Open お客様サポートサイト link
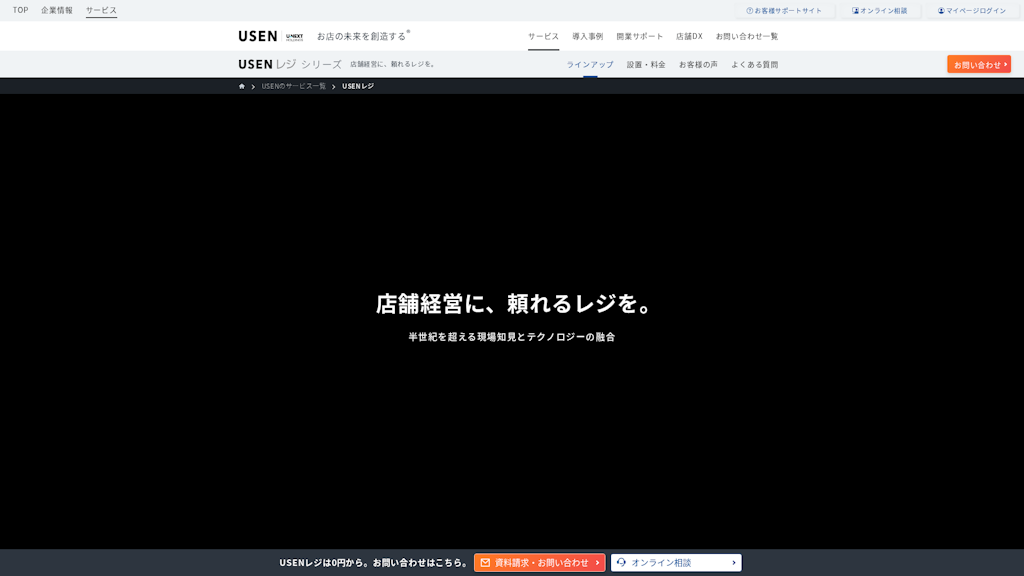Image resolution: width=1024 pixels, height=576 pixels. 784,10
